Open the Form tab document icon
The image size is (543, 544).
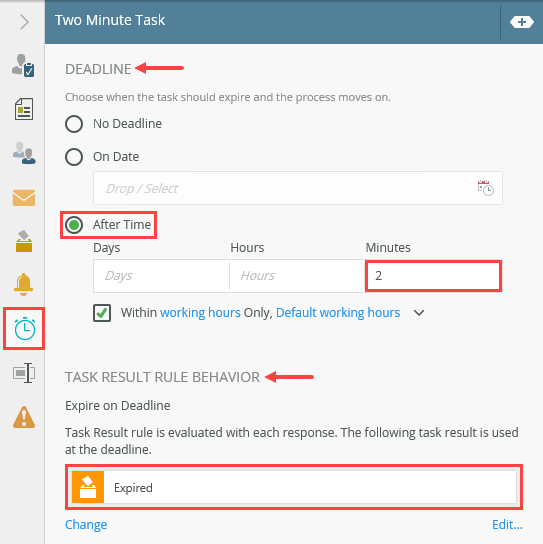(24, 109)
